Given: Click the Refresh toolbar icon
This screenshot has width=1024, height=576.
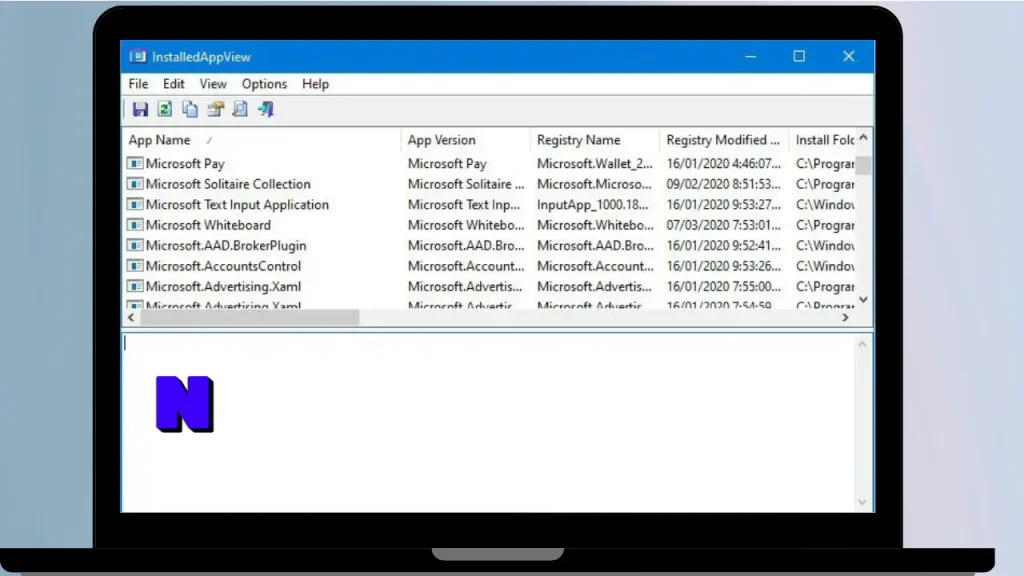Looking at the screenshot, I should pos(165,109).
